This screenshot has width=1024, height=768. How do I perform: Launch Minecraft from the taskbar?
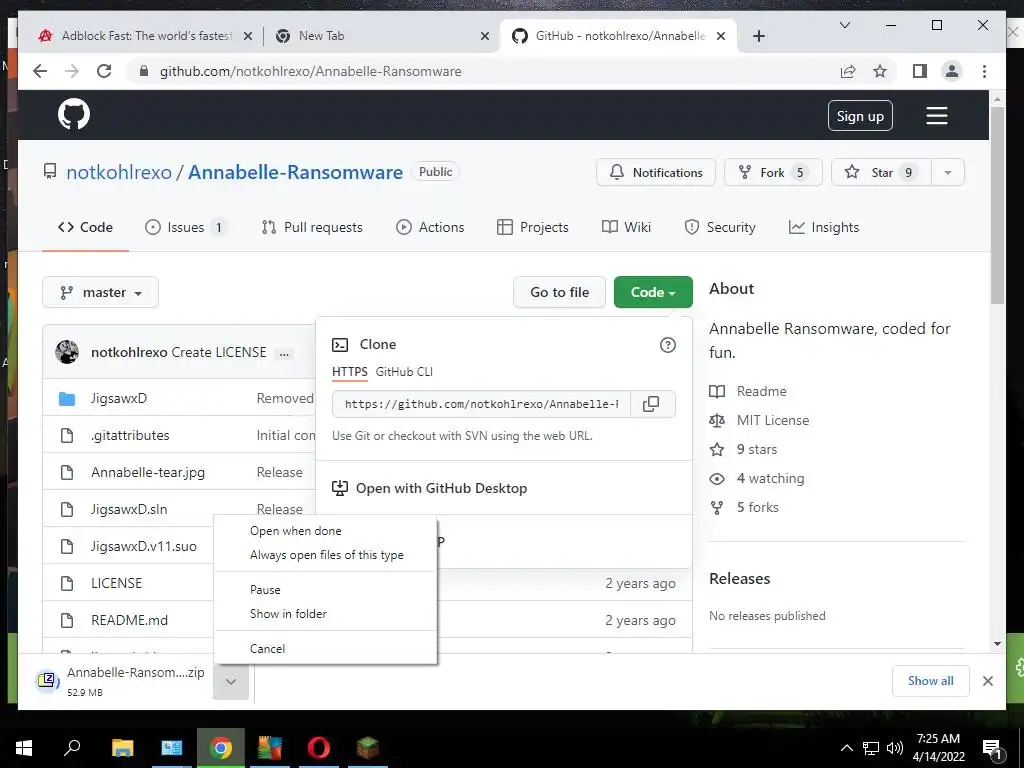(368, 748)
